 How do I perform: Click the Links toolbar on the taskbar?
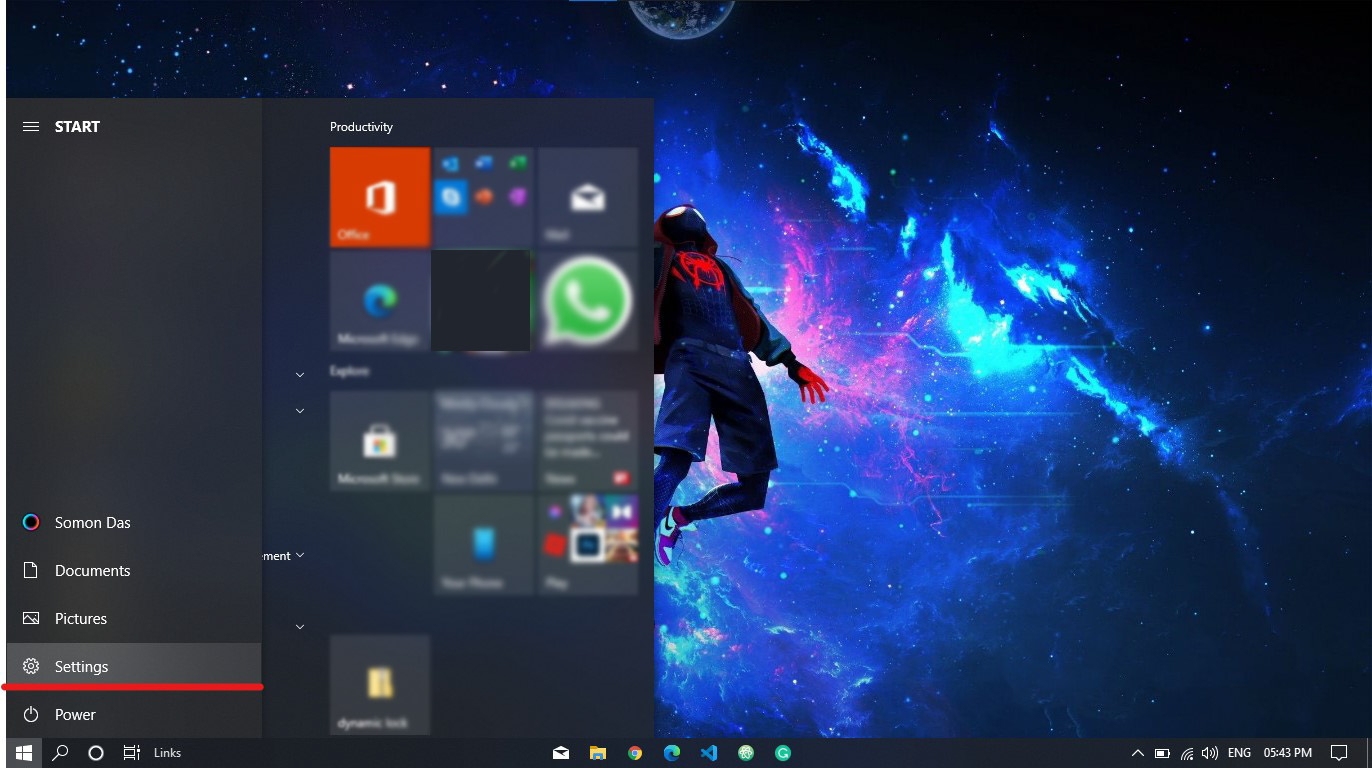click(167, 753)
